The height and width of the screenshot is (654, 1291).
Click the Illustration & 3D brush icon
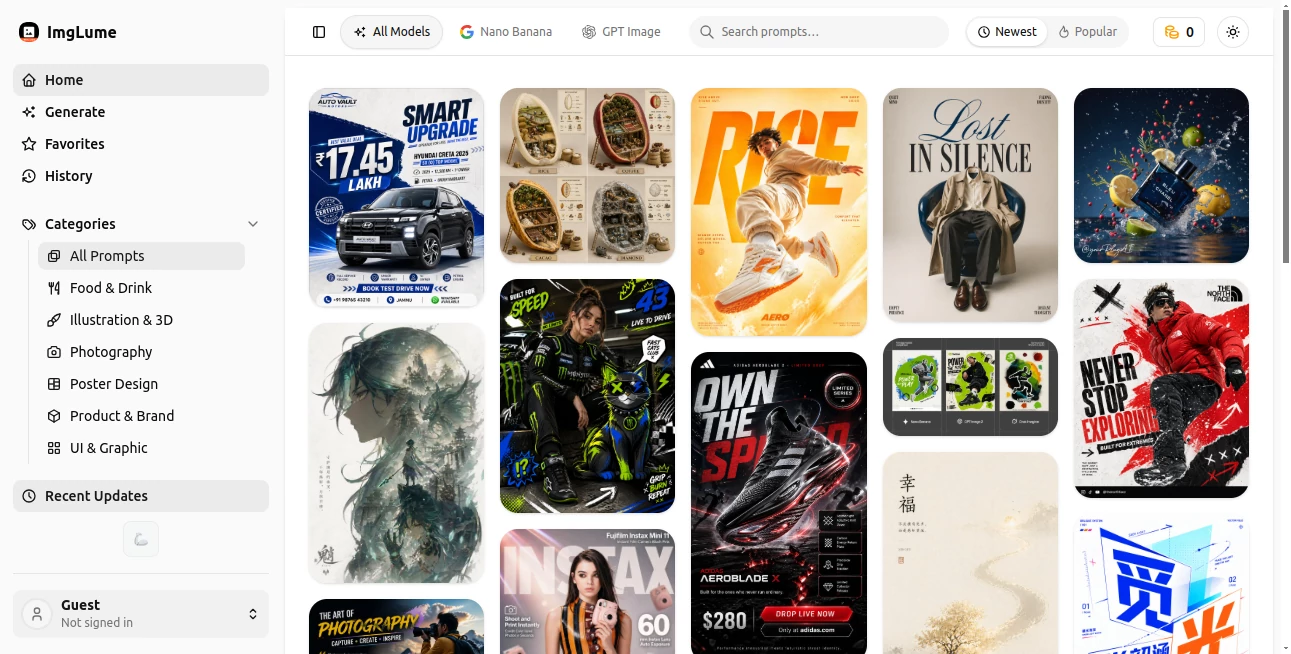point(54,320)
